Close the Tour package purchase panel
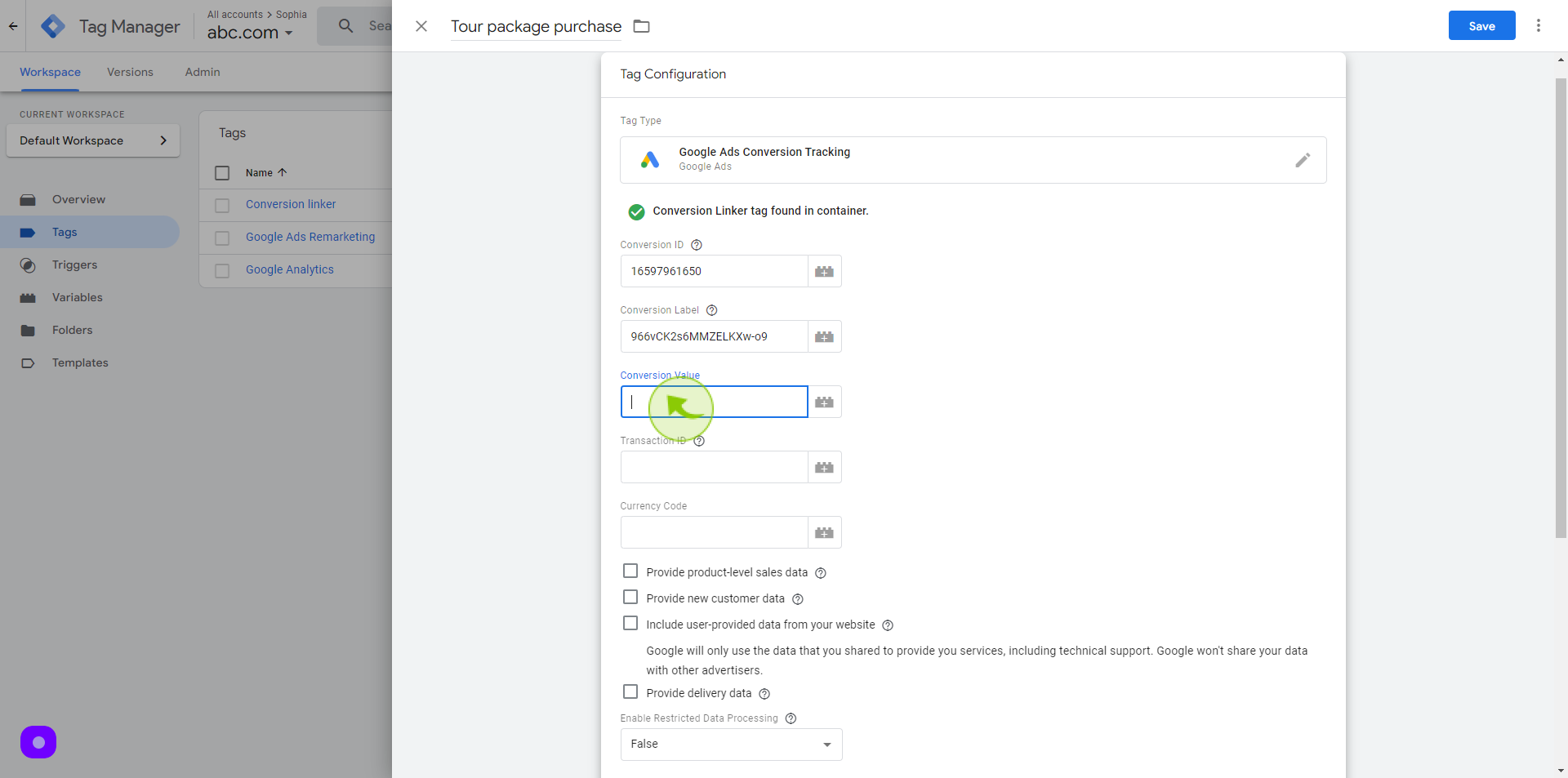Viewport: 1568px width, 778px height. click(421, 26)
